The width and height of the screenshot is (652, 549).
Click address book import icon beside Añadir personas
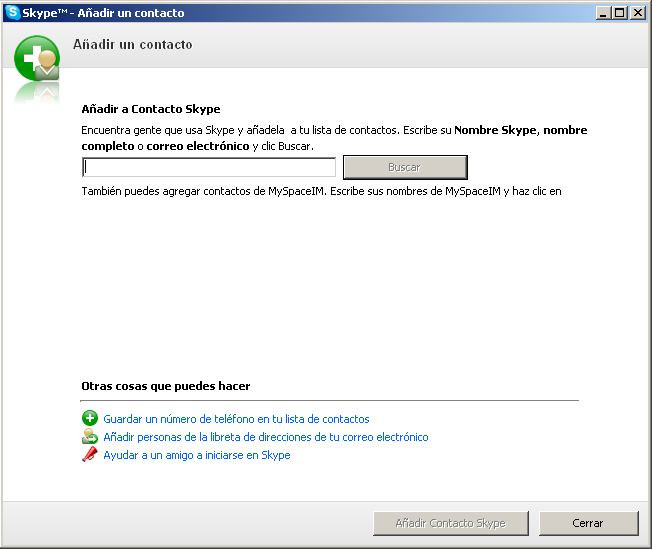[90, 436]
